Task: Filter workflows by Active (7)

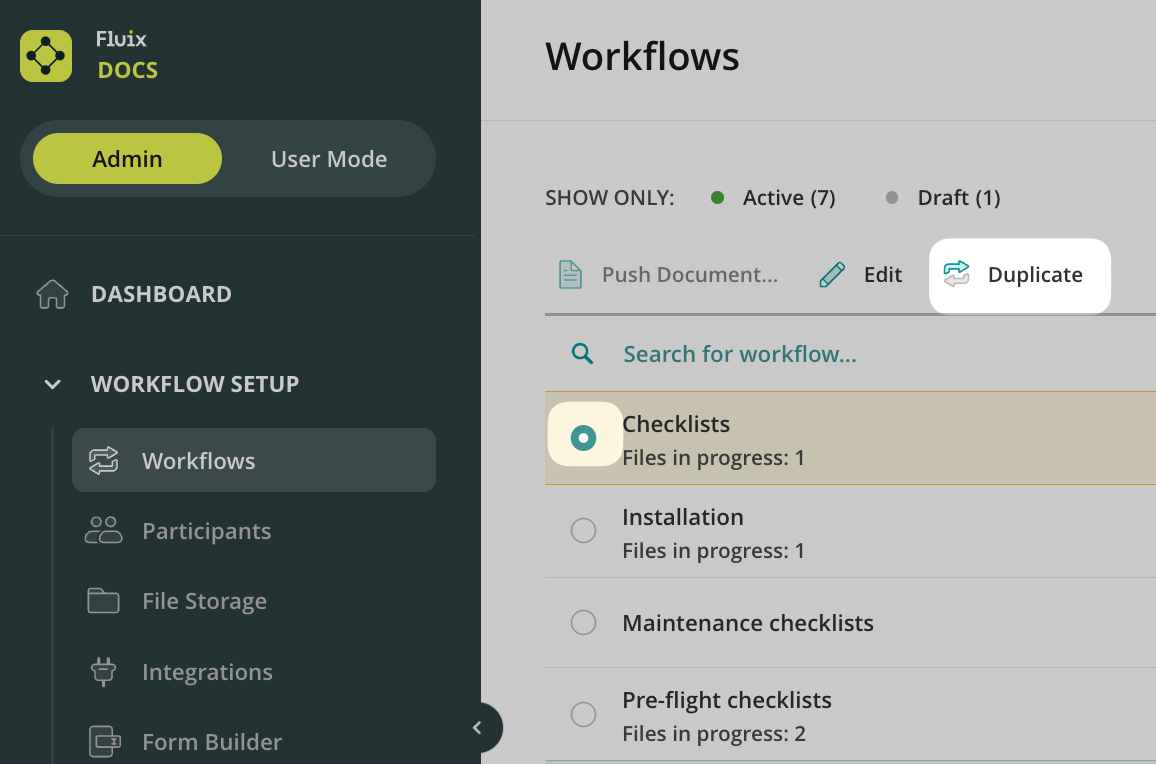Action: click(x=773, y=198)
